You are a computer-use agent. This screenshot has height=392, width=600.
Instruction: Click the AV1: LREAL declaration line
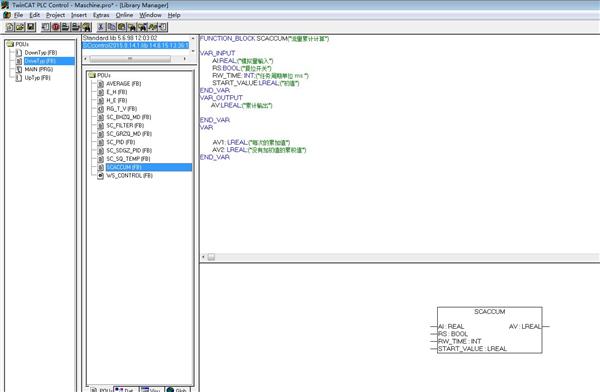(251, 142)
